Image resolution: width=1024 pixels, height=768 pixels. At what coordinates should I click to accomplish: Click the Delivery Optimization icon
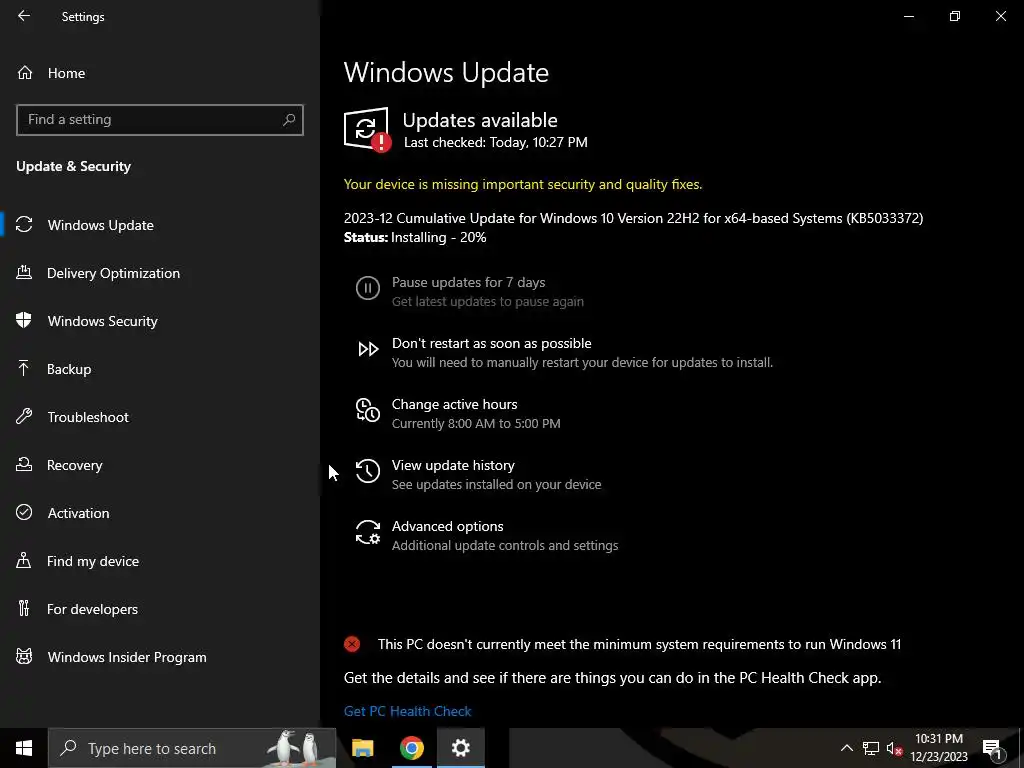pos(24,272)
